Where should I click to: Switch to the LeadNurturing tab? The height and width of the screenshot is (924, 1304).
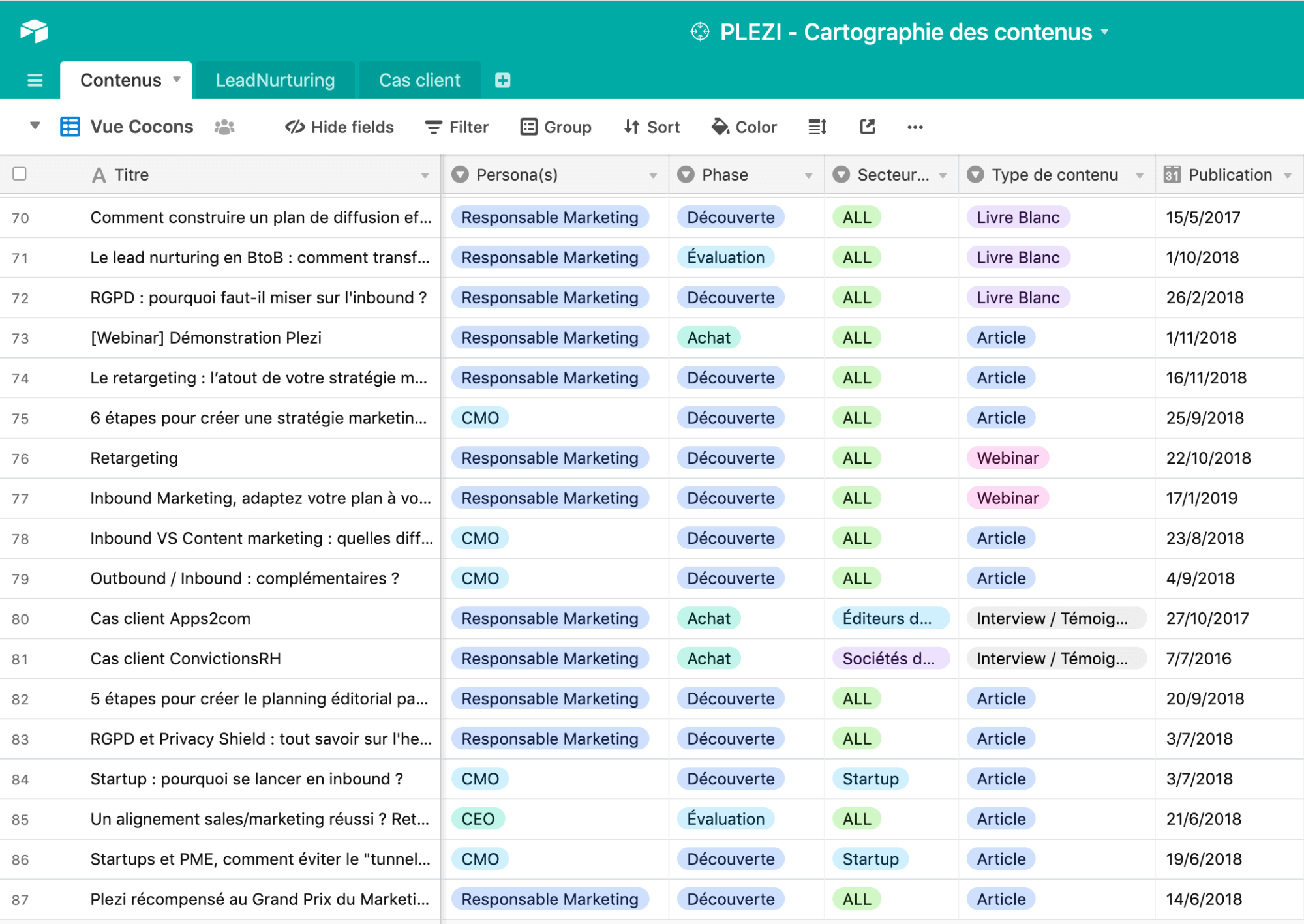[275, 80]
